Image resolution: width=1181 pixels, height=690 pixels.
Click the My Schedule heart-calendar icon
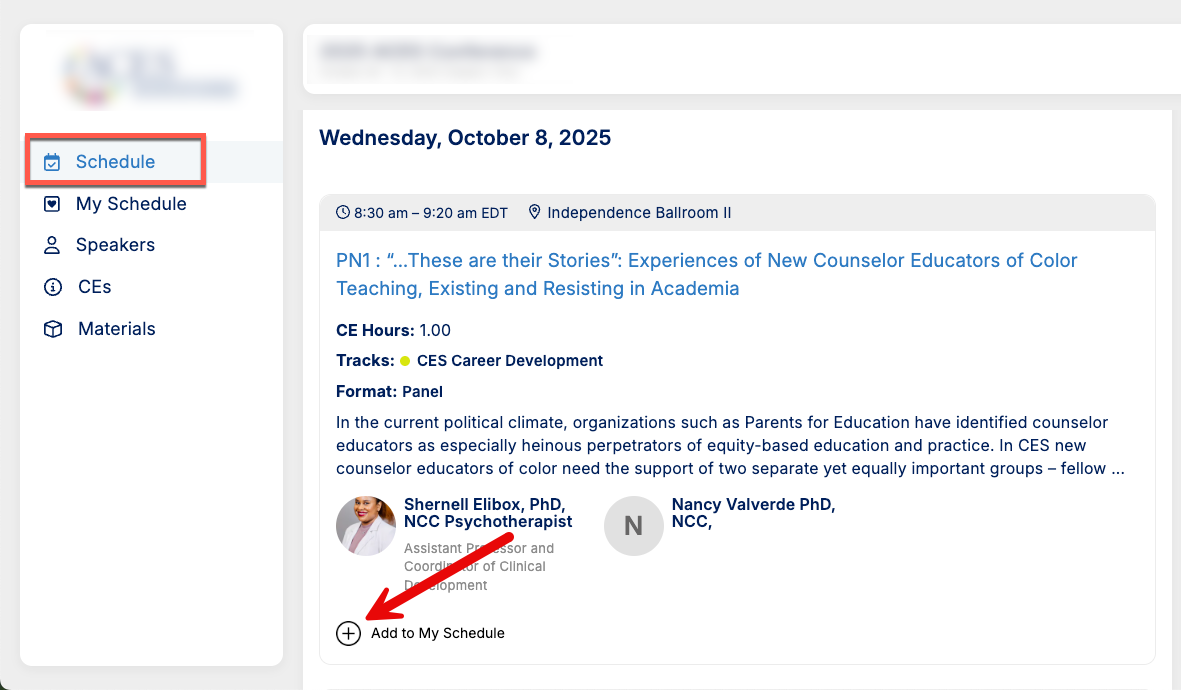[x=52, y=204]
